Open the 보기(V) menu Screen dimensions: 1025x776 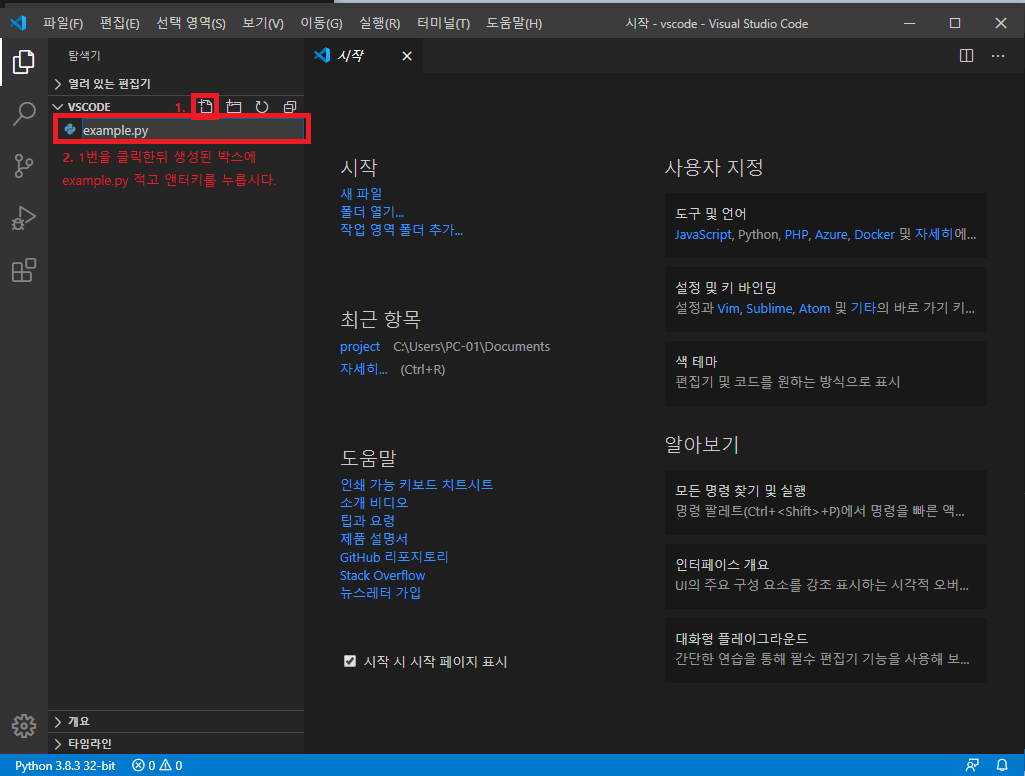[263, 24]
